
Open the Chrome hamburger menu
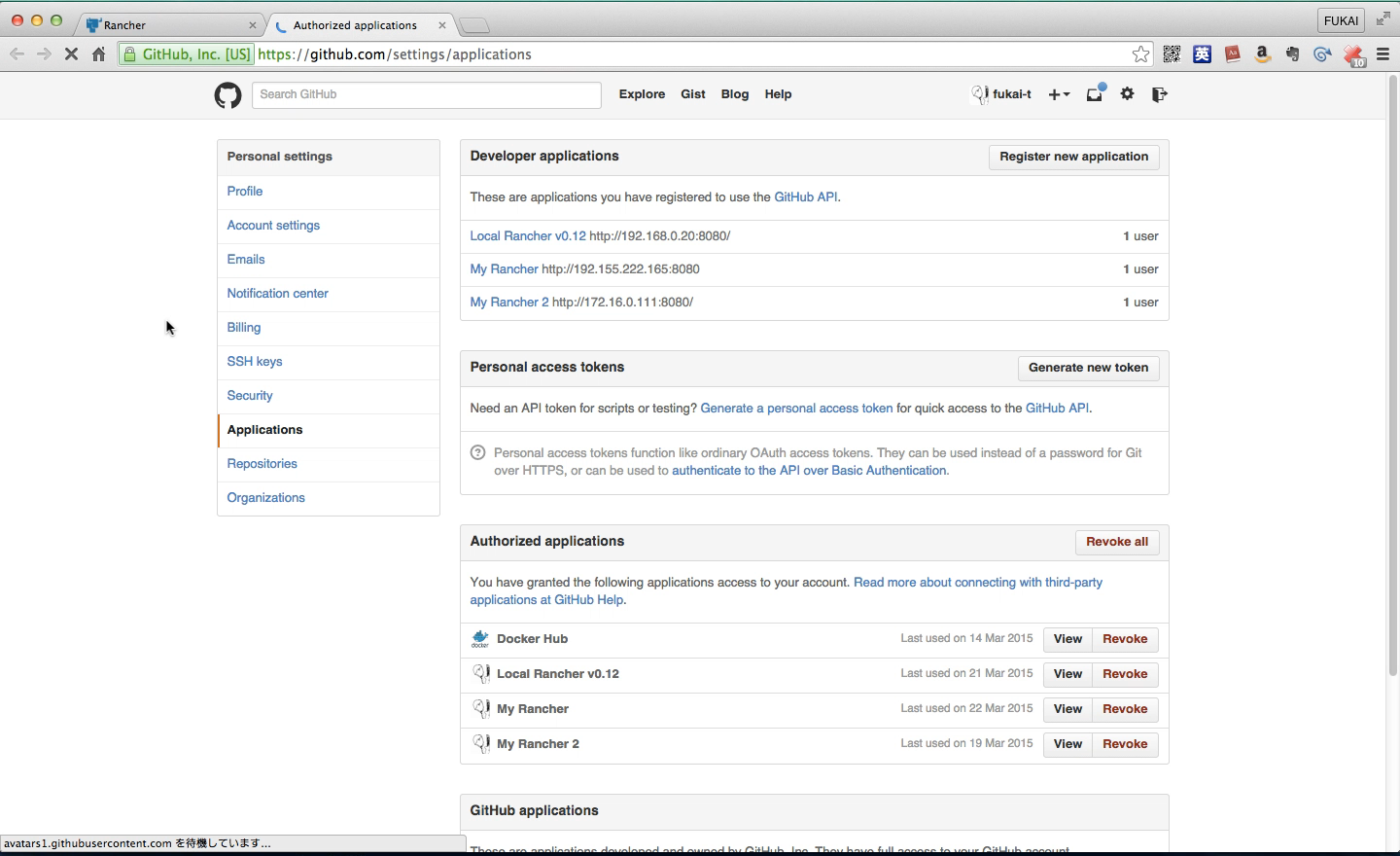pos(1382,54)
